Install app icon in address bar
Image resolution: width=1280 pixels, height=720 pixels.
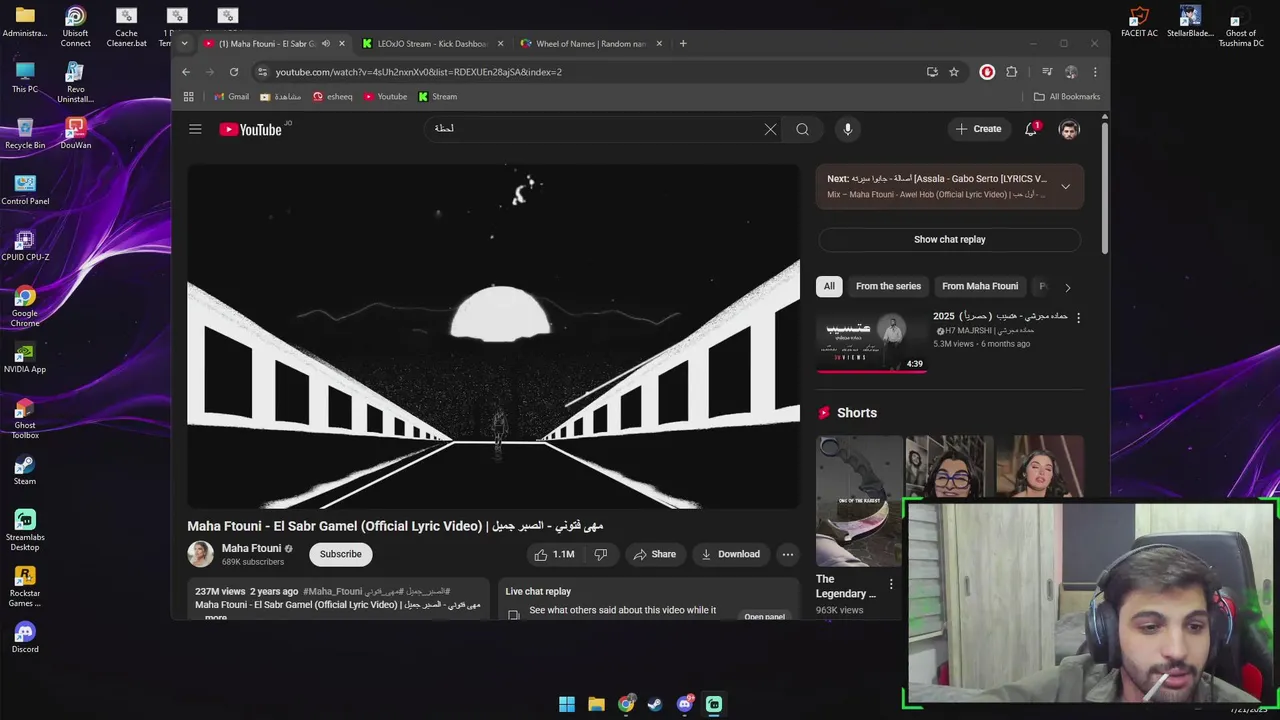(932, 72)
